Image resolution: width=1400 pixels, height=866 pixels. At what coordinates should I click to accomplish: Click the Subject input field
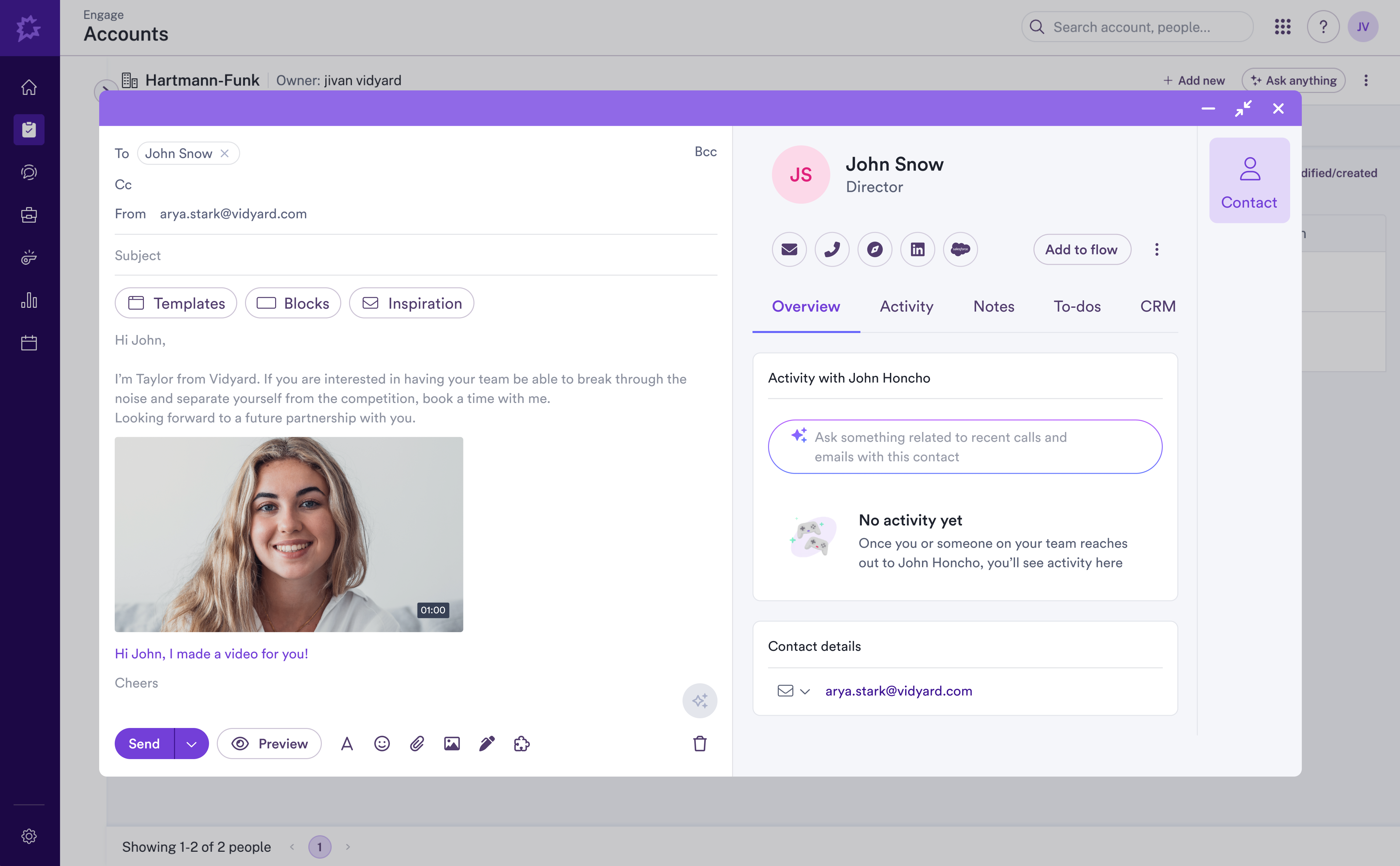coord(416,255)
